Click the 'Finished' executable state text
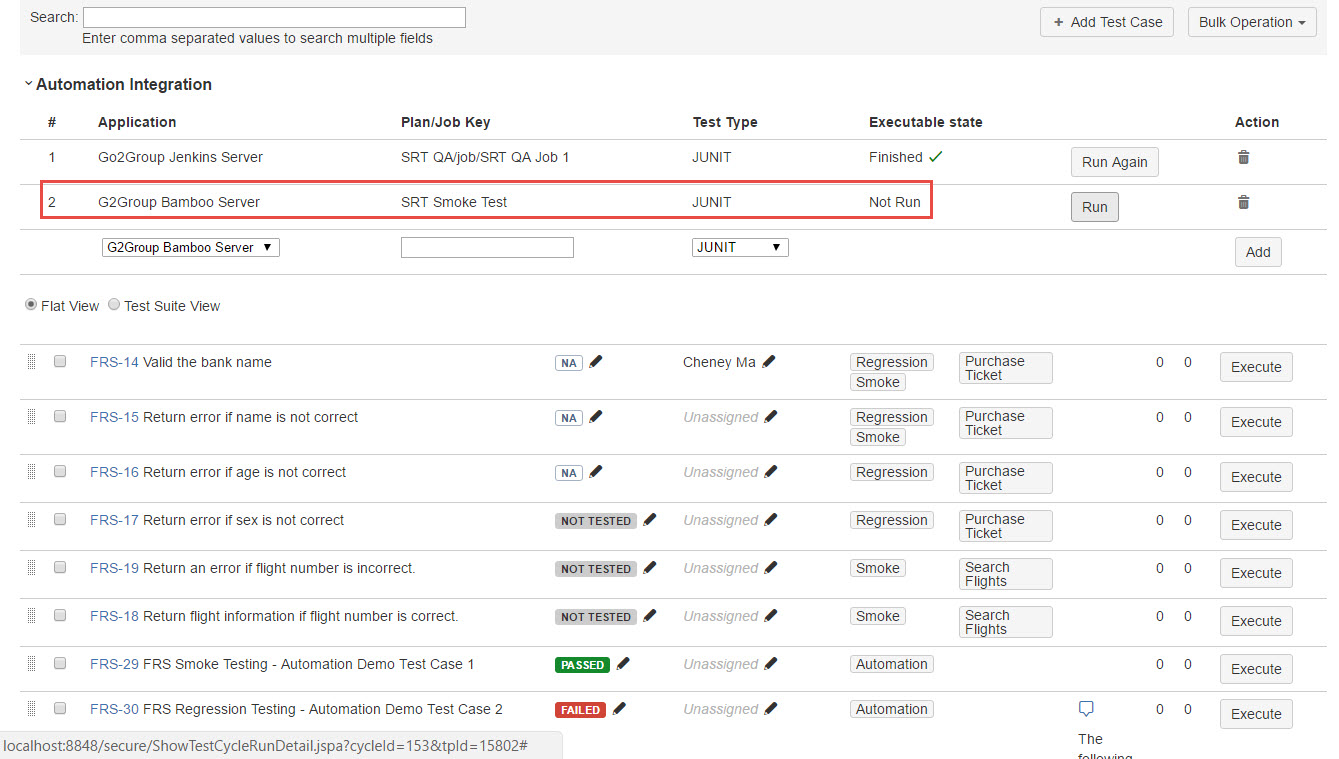This screenshot has height=759, width=1339. click(x=896, y=157)
